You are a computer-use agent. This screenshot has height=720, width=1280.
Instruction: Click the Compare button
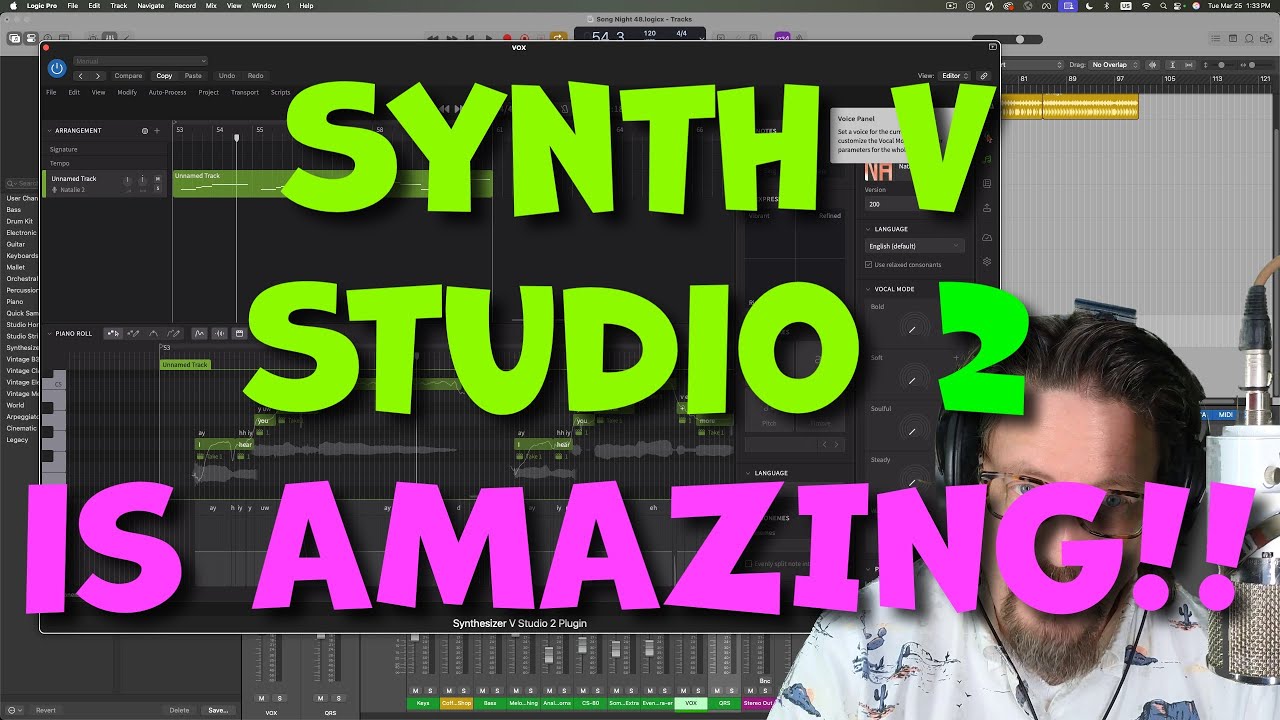point(128,75)
